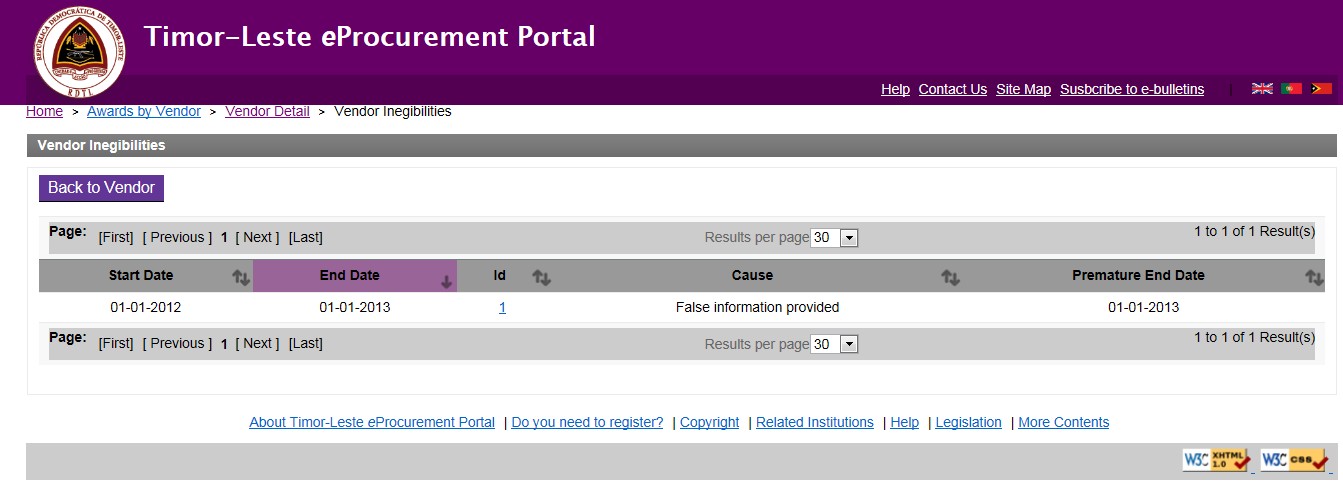Select Premature End Date cell 01-01-2013
Screen dimensions: 1343x490
(1143, 307)
